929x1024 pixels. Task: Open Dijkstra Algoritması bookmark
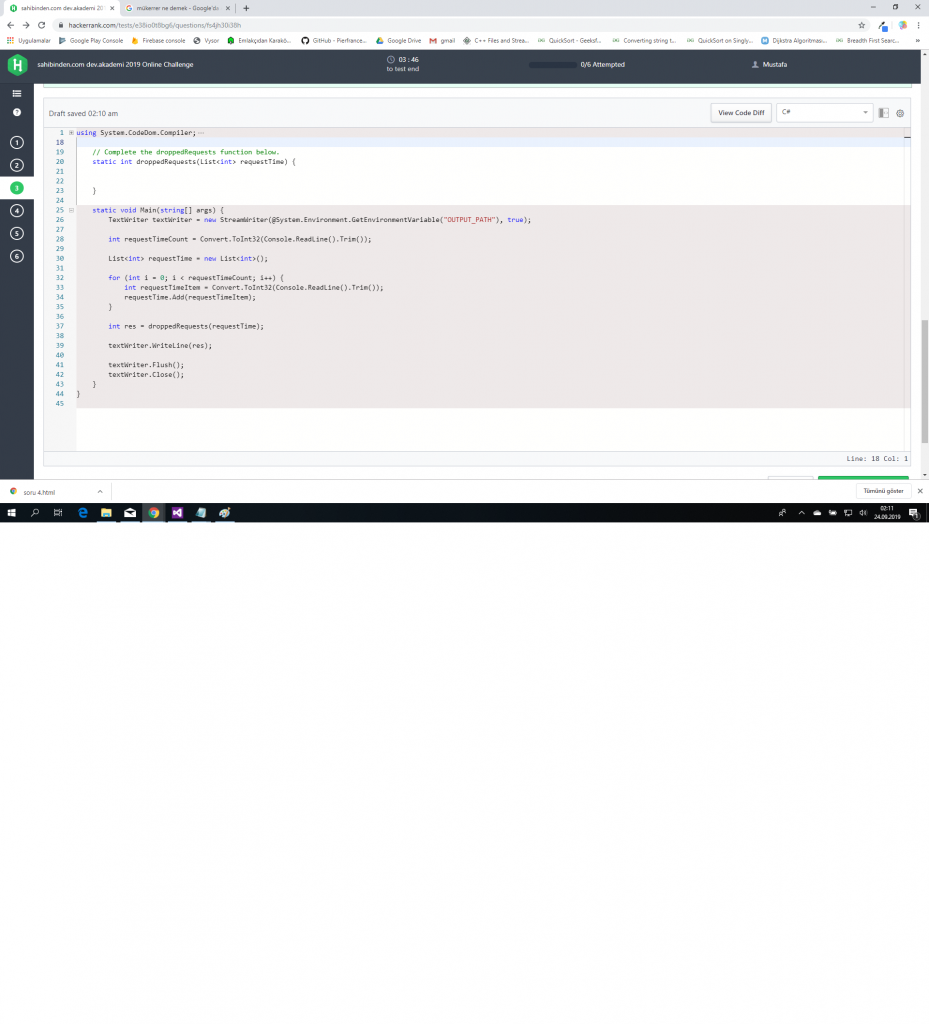tap(794, 40)
